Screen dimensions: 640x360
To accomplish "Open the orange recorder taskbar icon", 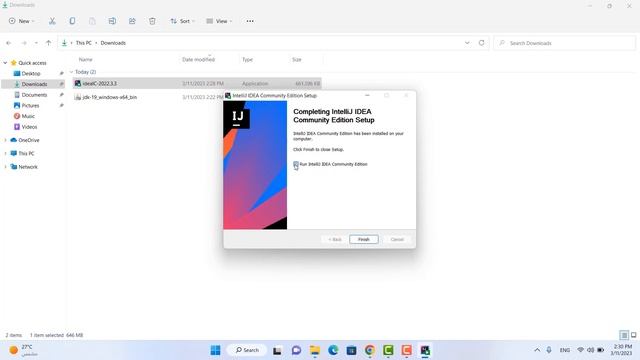I will (407, 350).
